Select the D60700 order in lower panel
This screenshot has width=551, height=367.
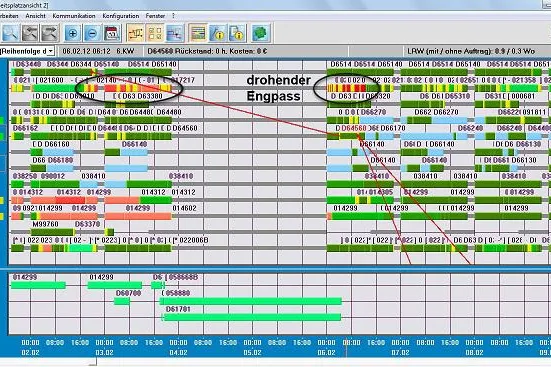(x=129, y=293)
